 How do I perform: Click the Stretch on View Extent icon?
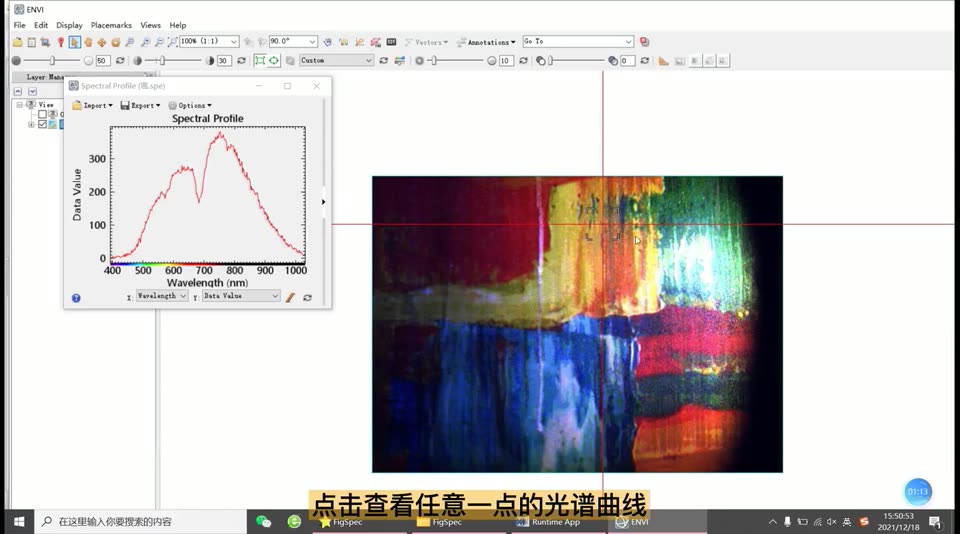260,61
